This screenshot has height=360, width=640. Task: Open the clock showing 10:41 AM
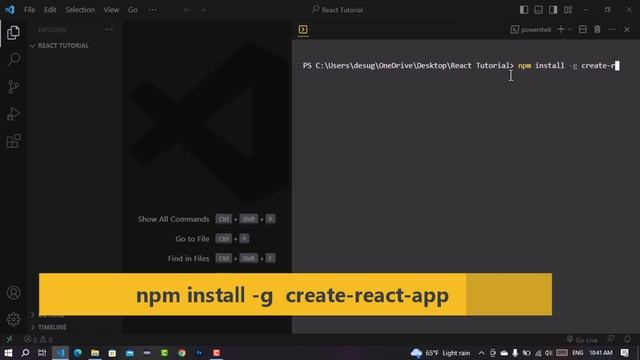click(601, 353)
